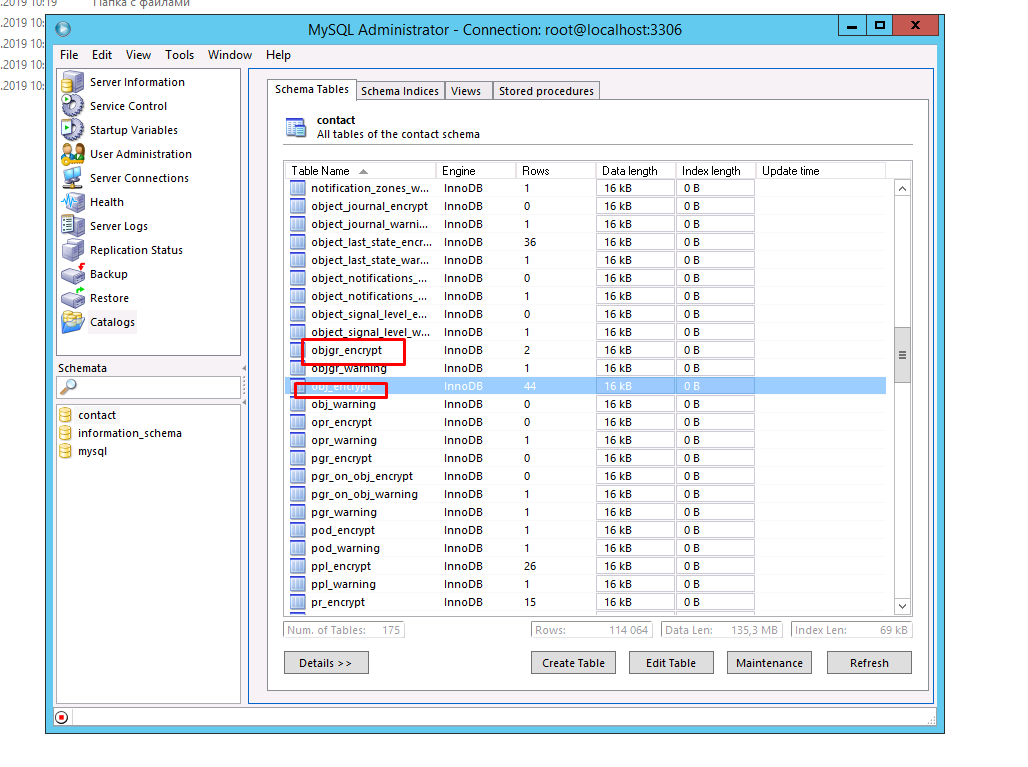Click the Replication Status sidebar label

click(x=136, y=250)
